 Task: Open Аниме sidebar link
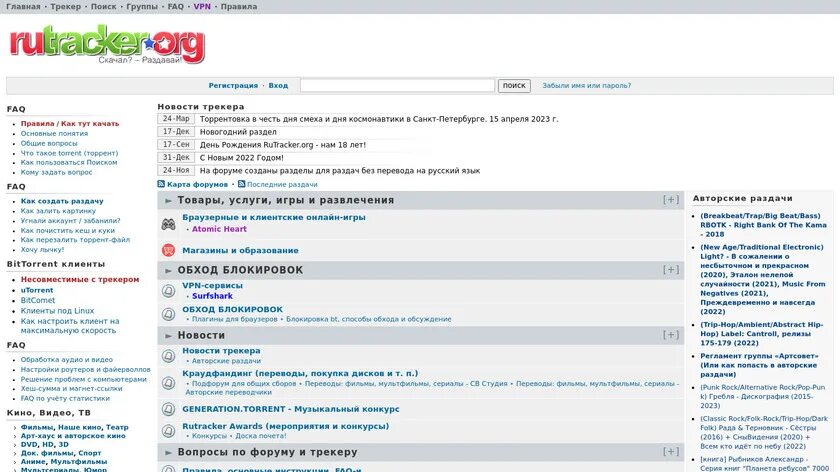point(34,461)
